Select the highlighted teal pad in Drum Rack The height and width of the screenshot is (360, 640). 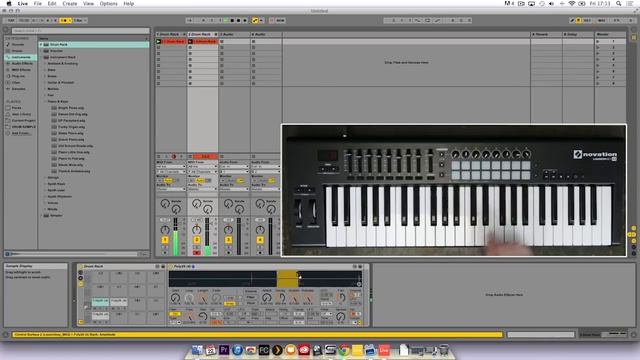click(x=100, y=302)
